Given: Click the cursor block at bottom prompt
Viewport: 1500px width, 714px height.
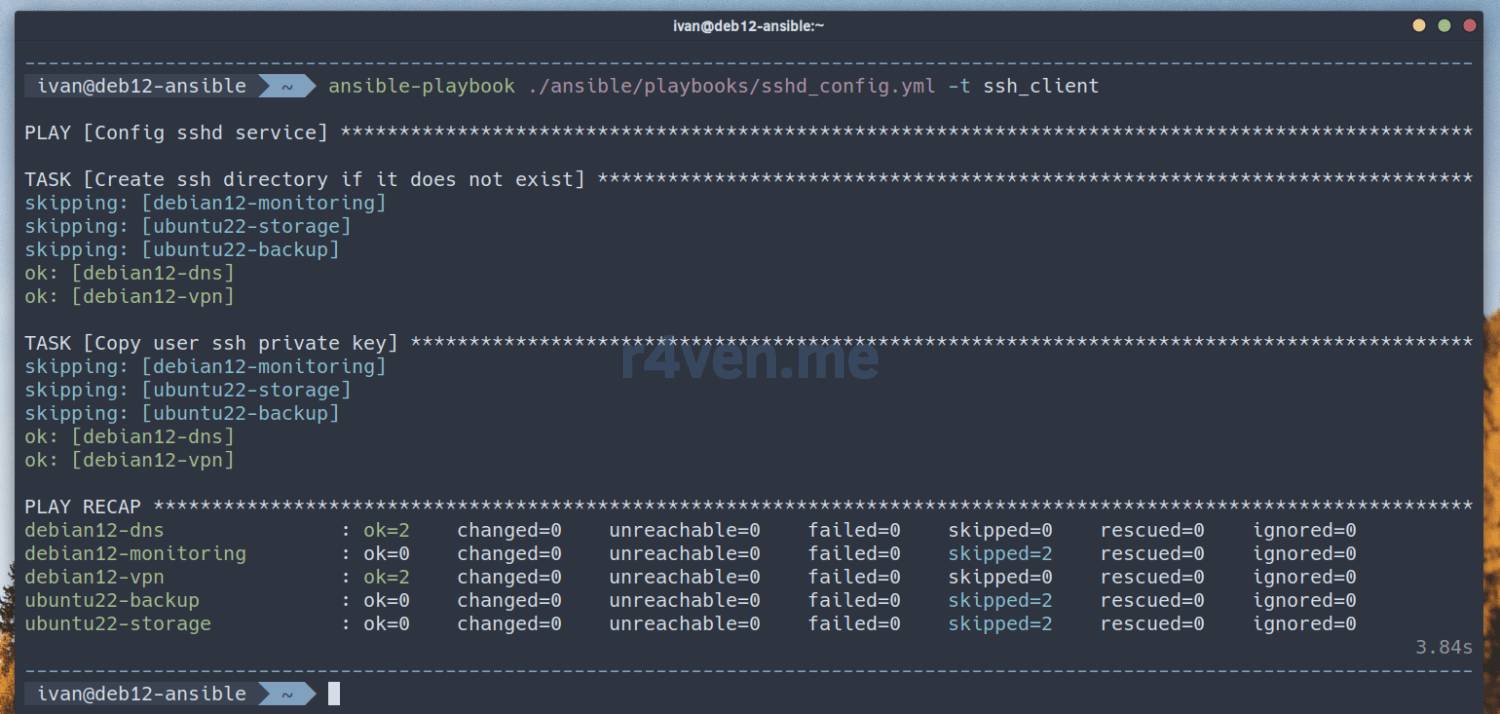Looking at the screenshot, I should click(334, 693).
